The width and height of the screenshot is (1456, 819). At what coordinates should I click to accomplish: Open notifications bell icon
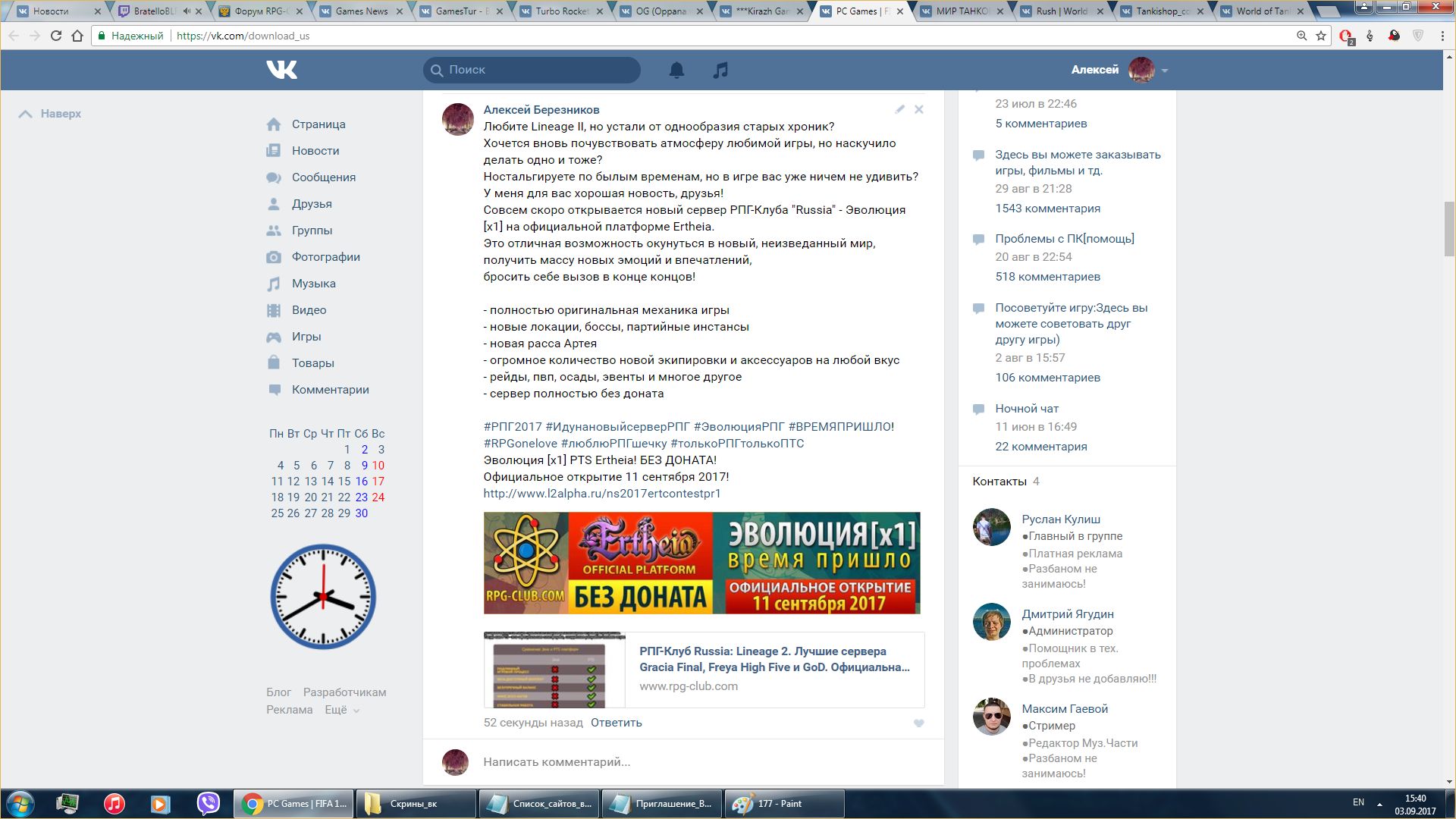[x=676, y=70]
